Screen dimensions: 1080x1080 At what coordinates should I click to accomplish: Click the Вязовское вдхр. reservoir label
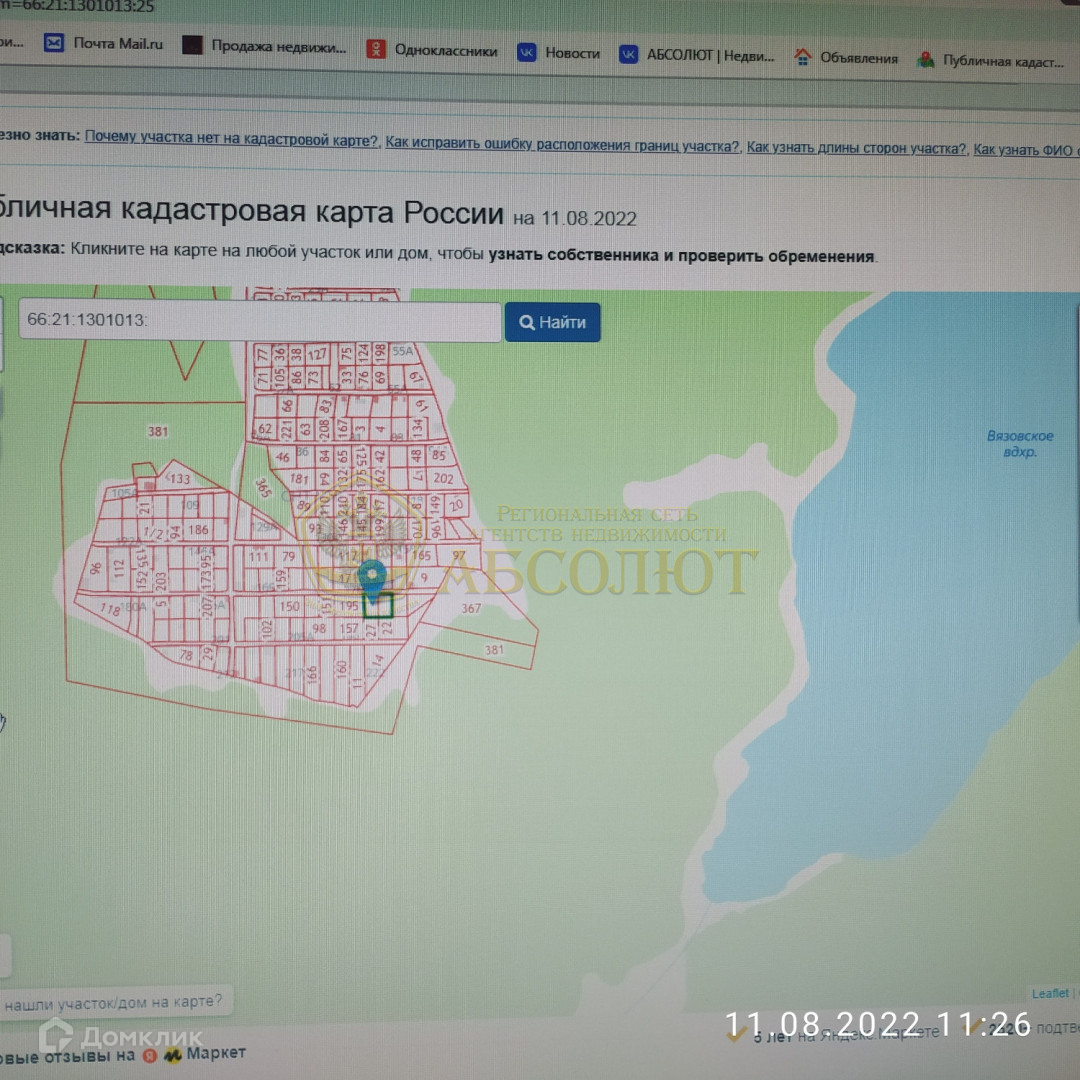1020,444
